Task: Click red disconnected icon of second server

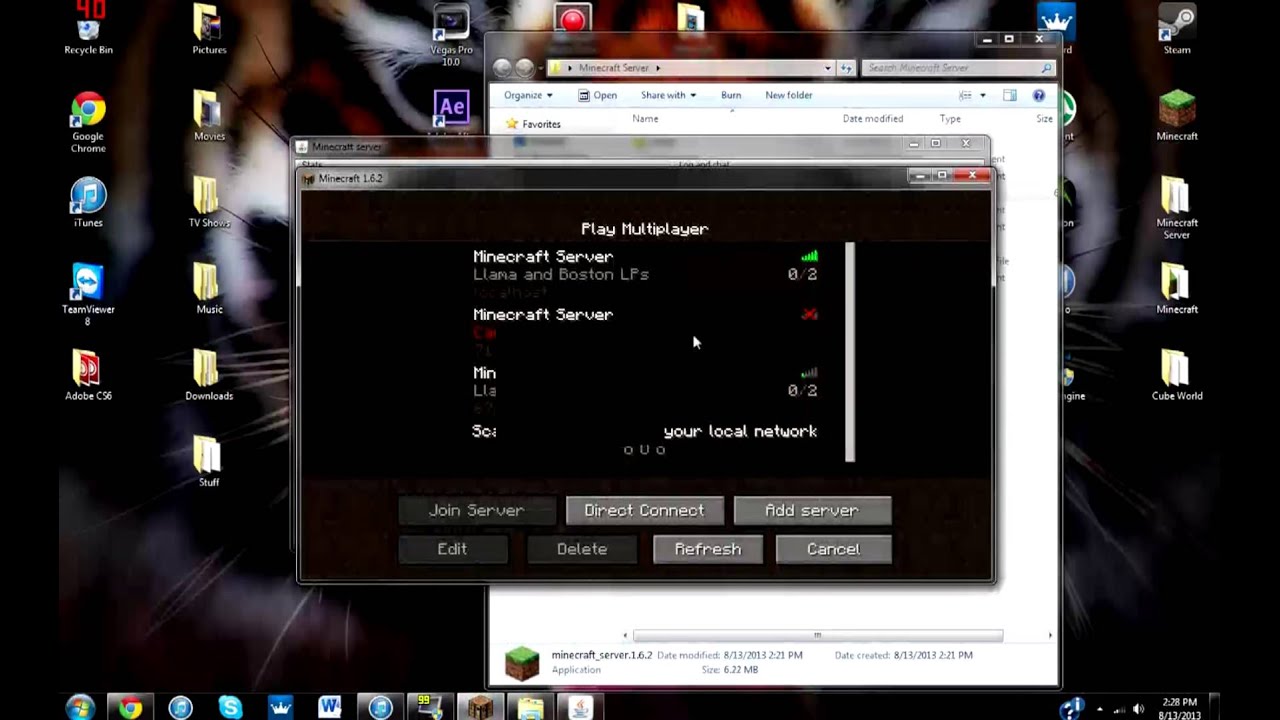Action: pos(809,314)
